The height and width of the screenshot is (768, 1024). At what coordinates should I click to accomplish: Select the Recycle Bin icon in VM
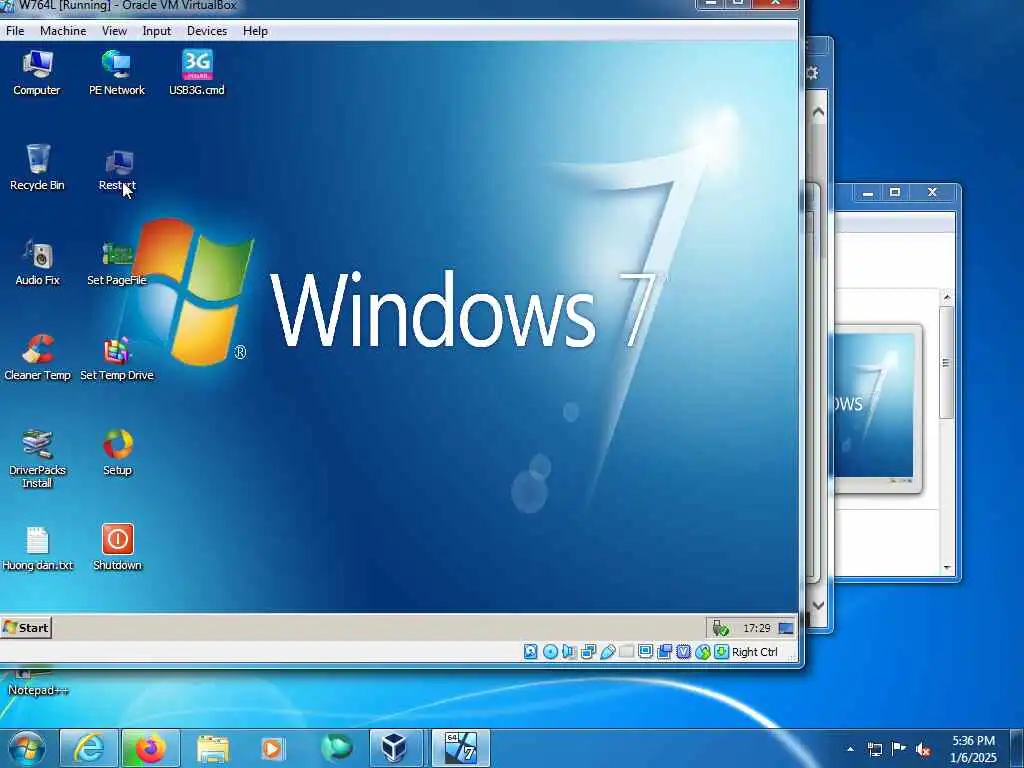click(37, 168)
